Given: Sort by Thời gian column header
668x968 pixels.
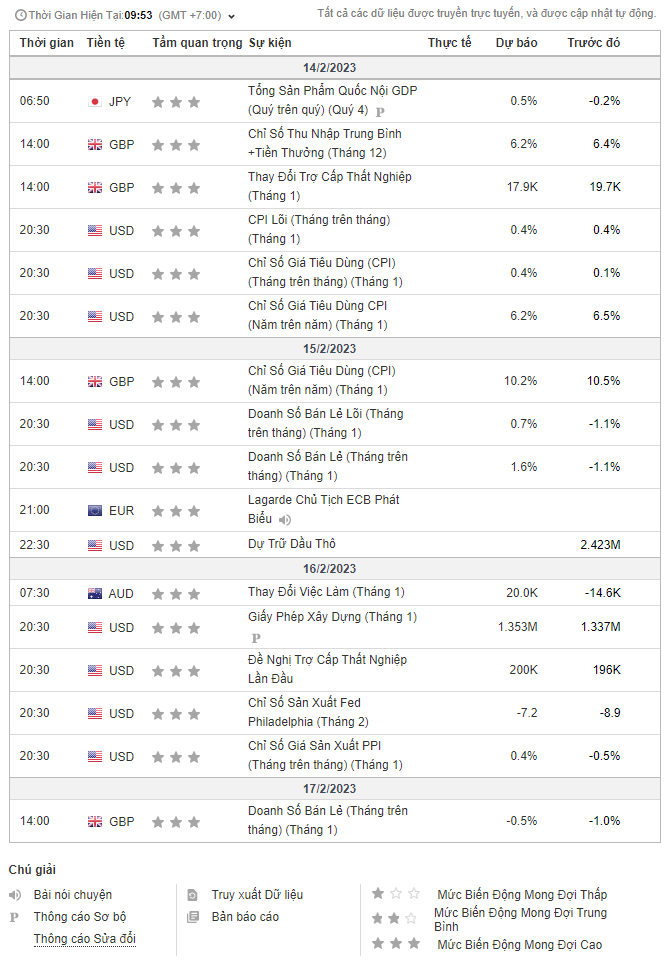Looking at the screenshot, I should tap(46, 43).
